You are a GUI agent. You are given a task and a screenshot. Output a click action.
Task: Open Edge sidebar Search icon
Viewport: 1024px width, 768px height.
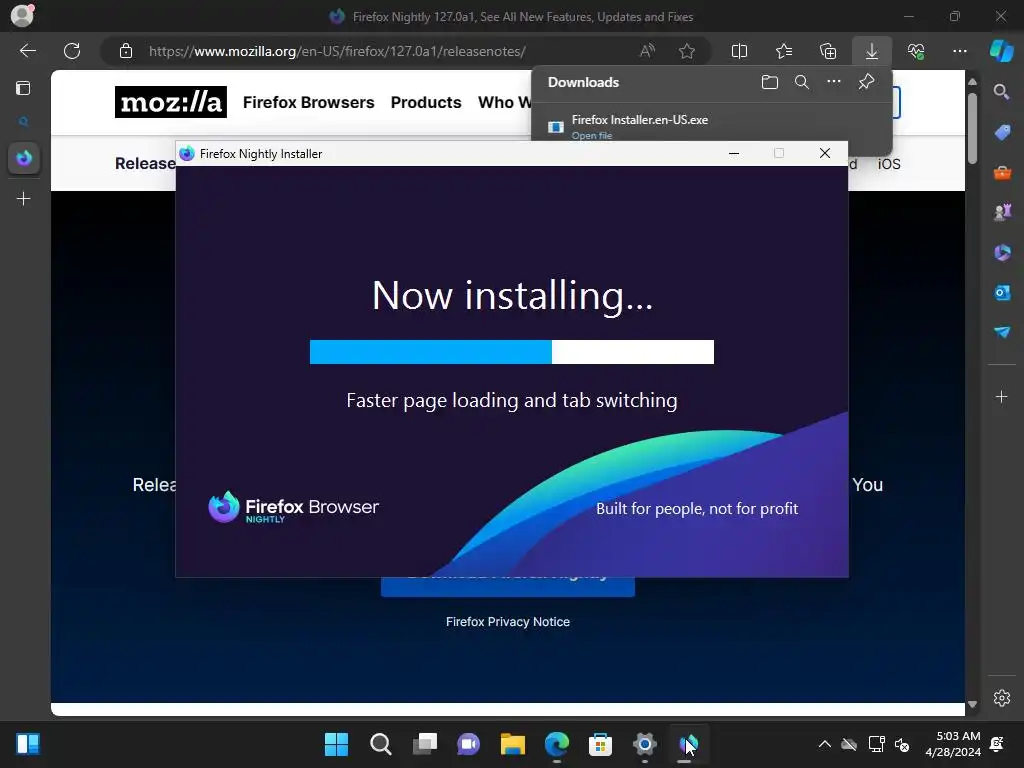pyautogui.click(x=1002, y=92)
